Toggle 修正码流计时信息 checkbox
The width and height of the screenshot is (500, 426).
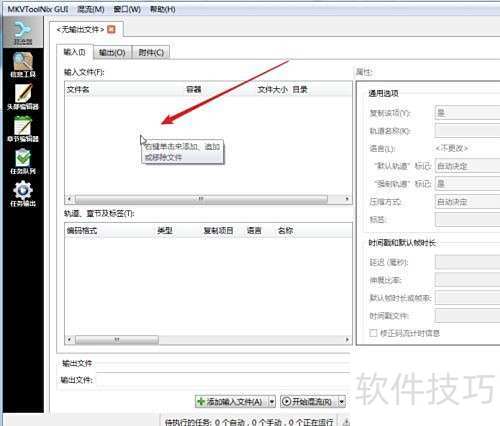(373, 333)
